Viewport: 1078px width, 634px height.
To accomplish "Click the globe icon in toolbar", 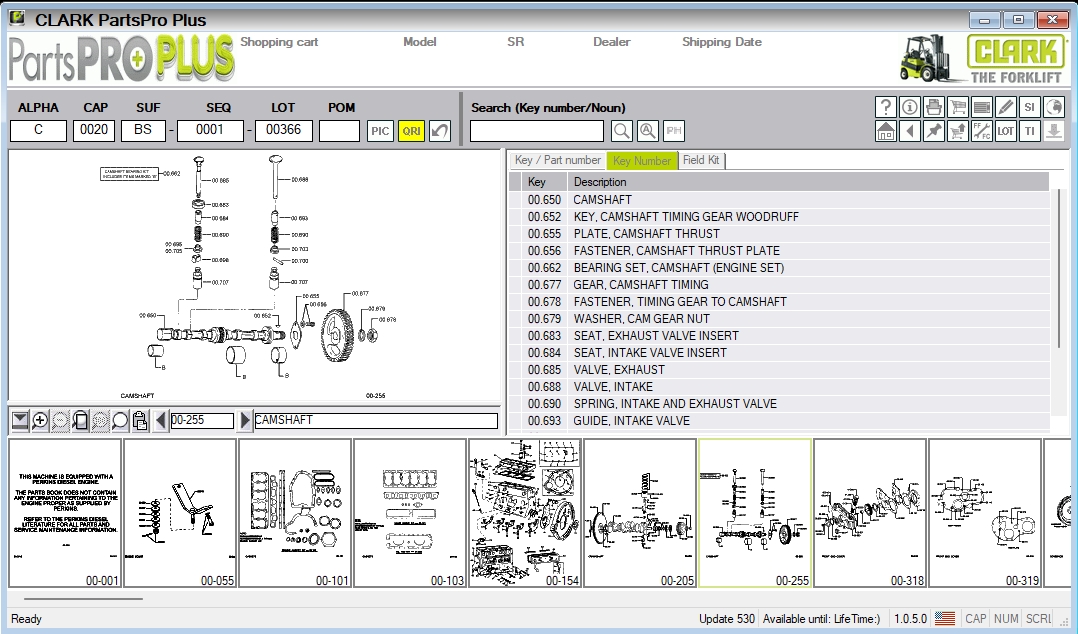I will [x=1053, y=107].
